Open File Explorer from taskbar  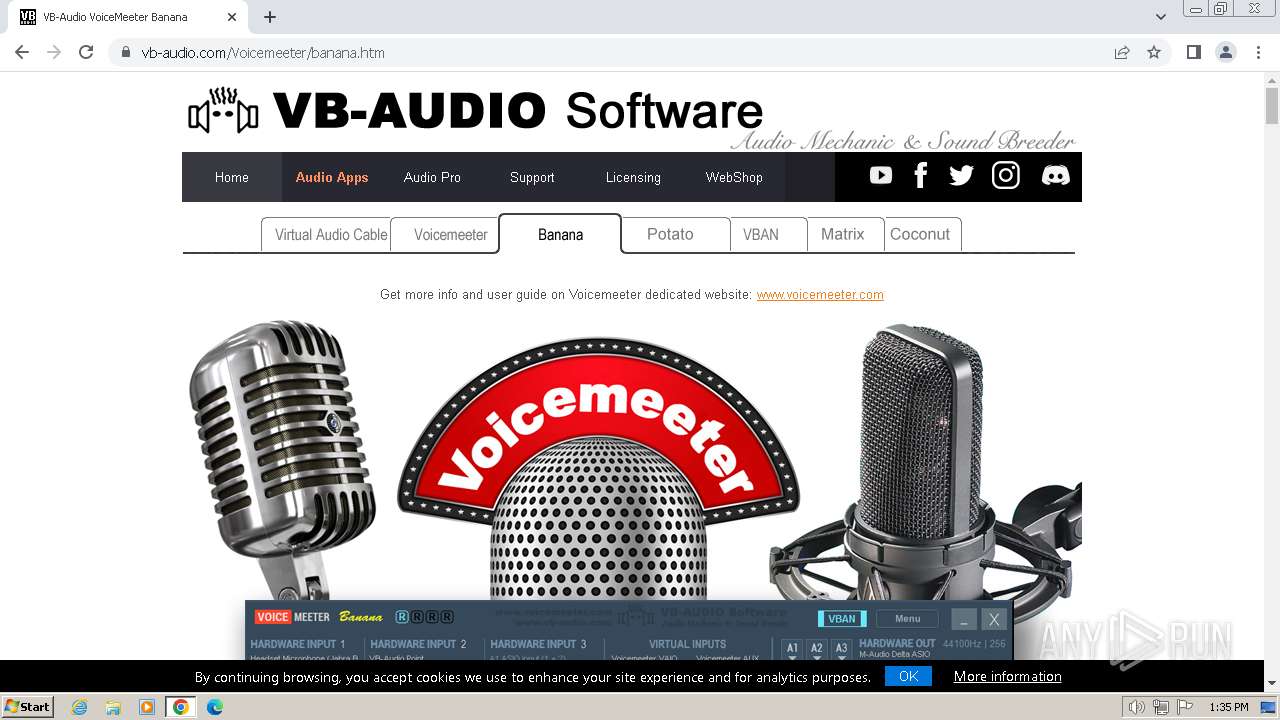113,707
